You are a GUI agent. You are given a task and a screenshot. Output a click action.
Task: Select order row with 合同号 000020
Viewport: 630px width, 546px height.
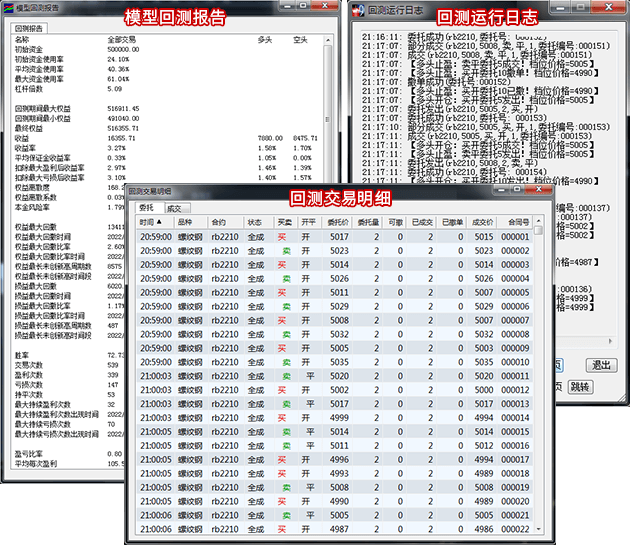pos(335,501)
